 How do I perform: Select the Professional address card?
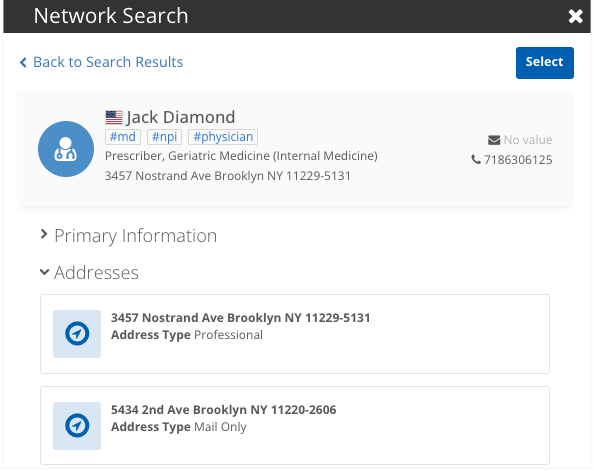point(295,334)
